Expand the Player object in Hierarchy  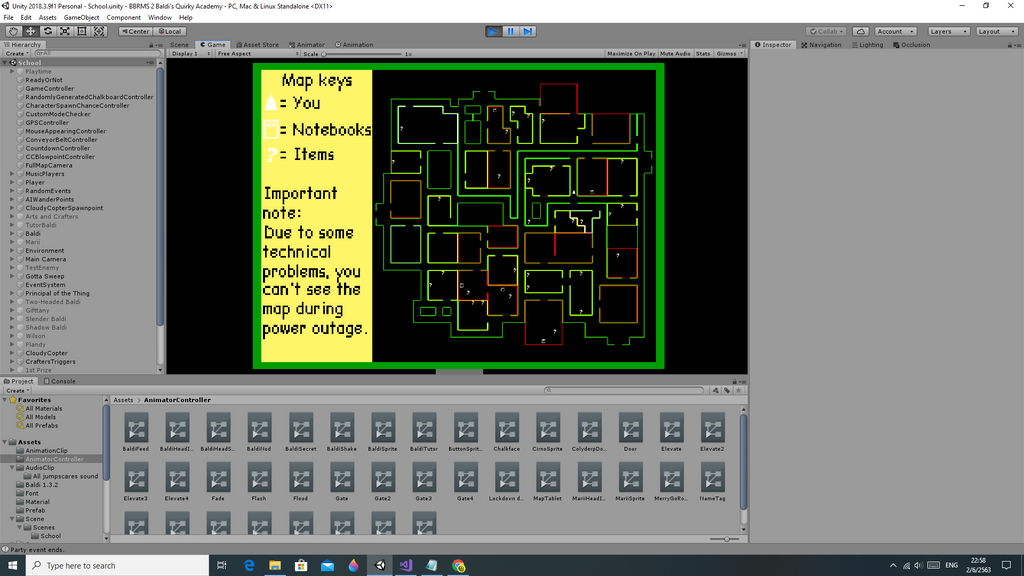(x=12, y=182)
